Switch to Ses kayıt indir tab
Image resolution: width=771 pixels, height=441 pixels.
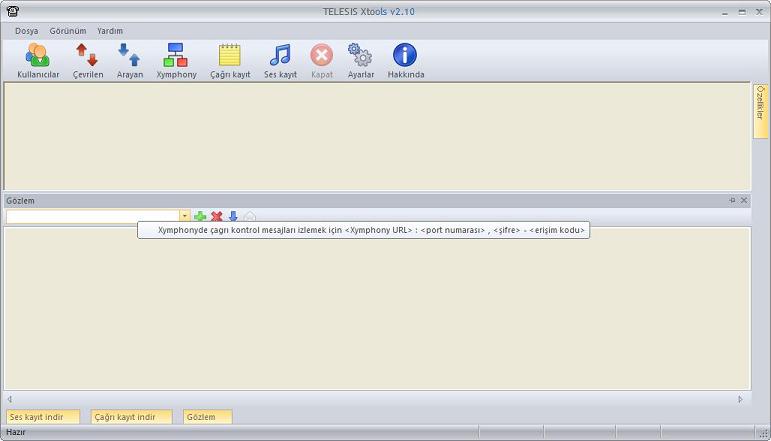pos(42,417)
